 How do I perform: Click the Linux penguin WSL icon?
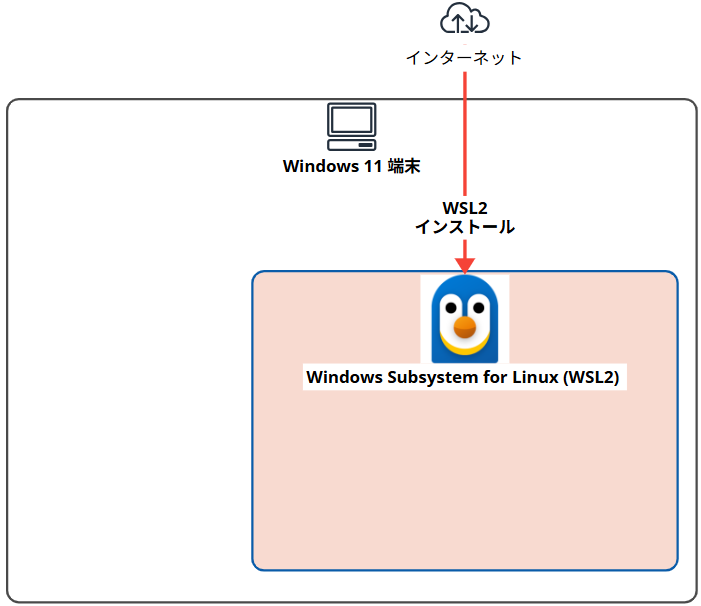pos(465,319)
